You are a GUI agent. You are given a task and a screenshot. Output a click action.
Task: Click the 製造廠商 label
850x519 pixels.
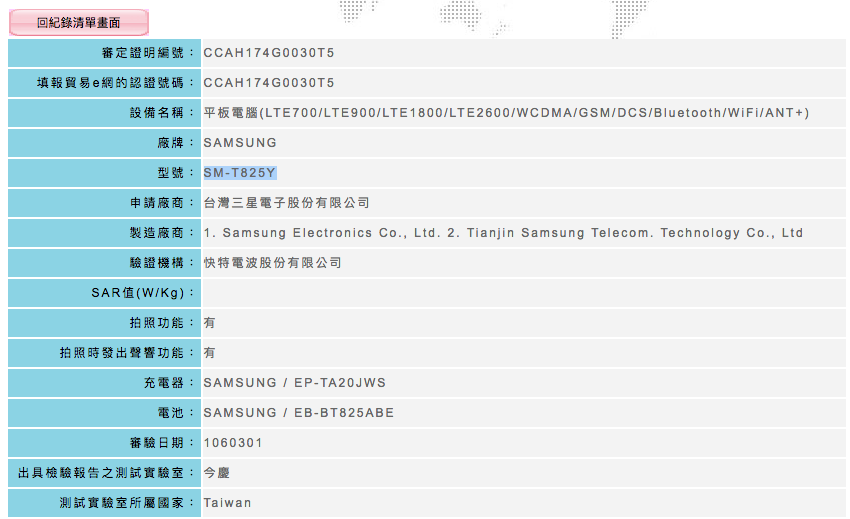[x=162, y=233]
